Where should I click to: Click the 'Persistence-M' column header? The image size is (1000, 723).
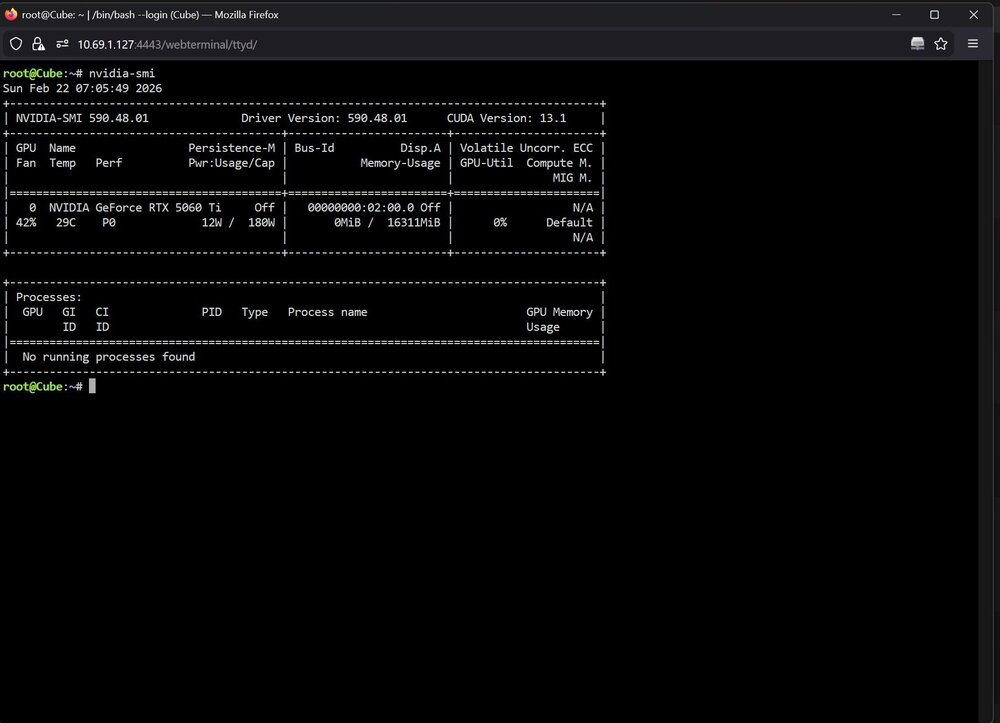coord(232,148)
